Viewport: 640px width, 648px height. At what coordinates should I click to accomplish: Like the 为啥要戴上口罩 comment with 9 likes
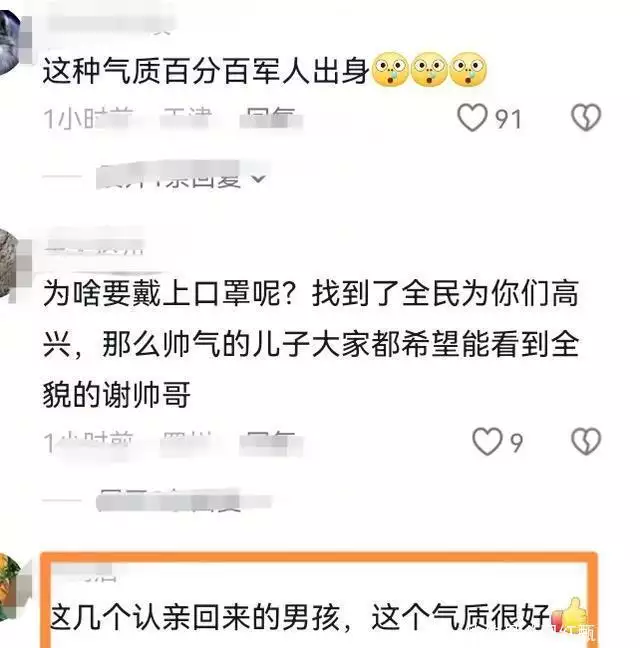click(488, 442)
